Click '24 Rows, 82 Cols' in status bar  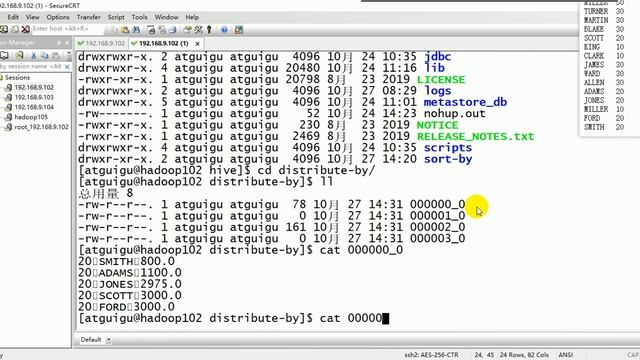click(524, 355)
